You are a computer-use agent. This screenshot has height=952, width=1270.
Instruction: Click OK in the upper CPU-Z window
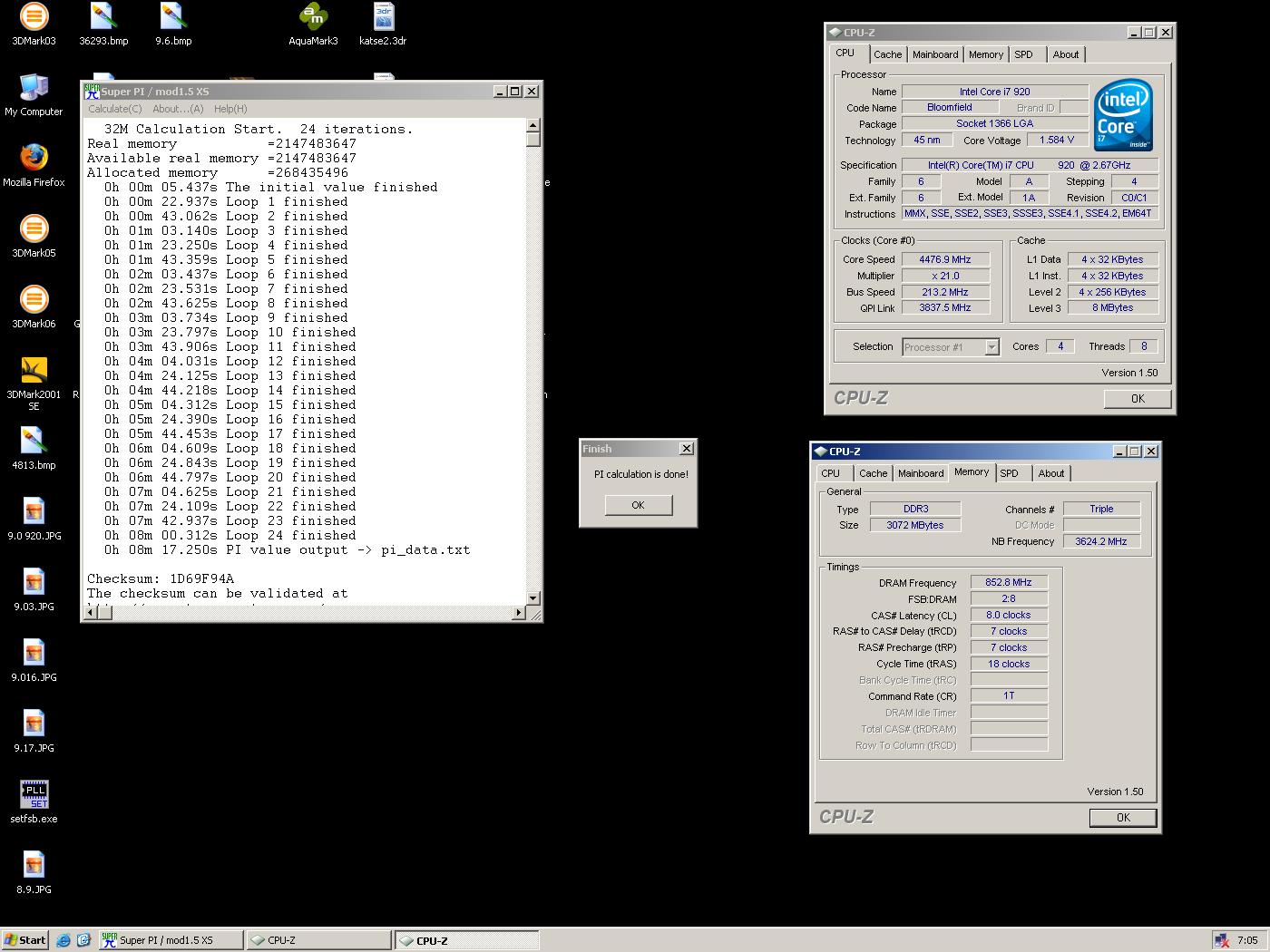1138,399
